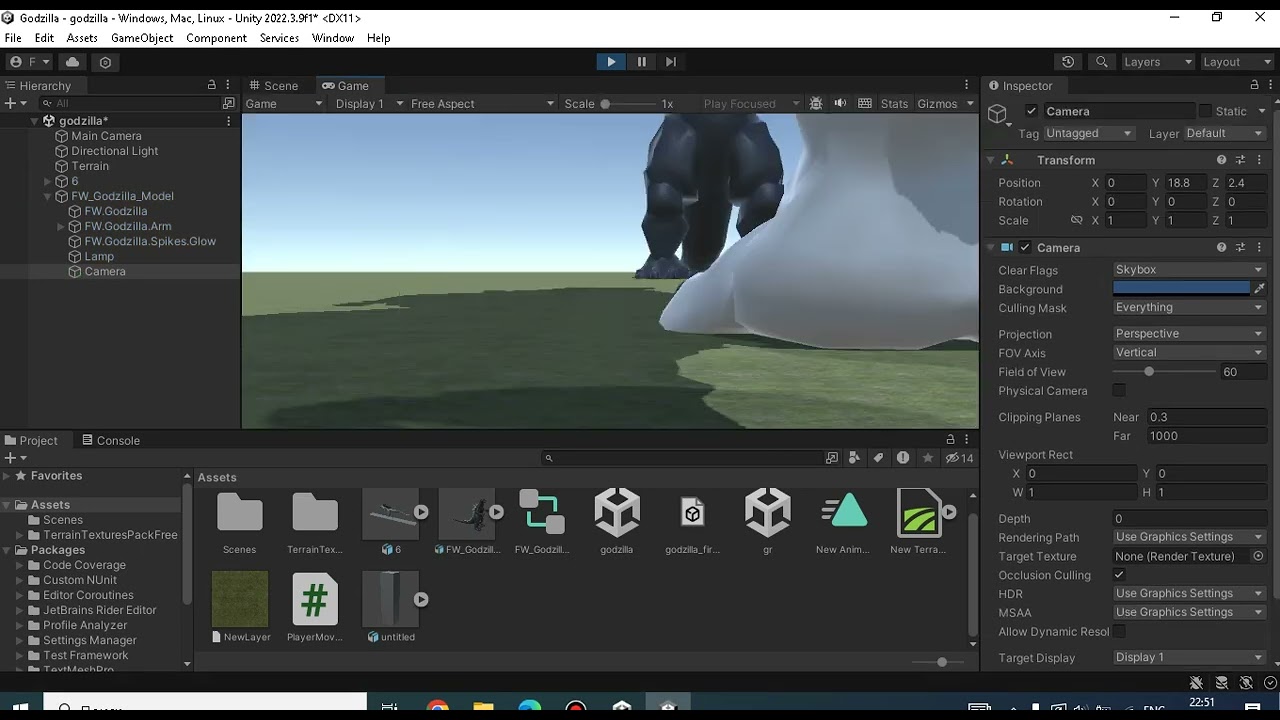The image size is (1280, 720).
Task: Open the Transform component options menu
Action: tap(1259, 160)
